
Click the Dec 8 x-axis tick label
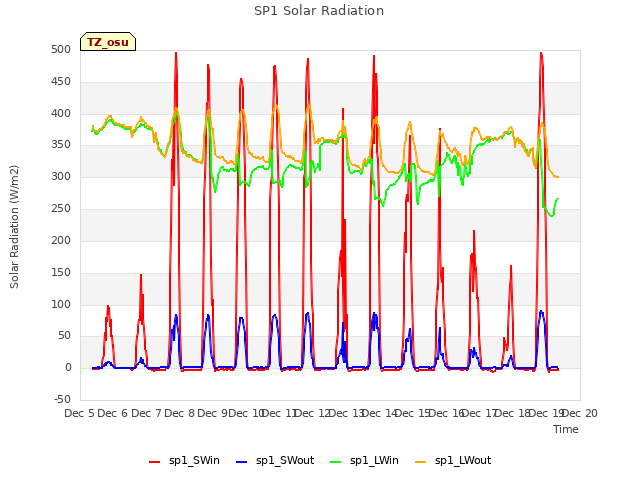pyautogui.click(x=180, y=413)
